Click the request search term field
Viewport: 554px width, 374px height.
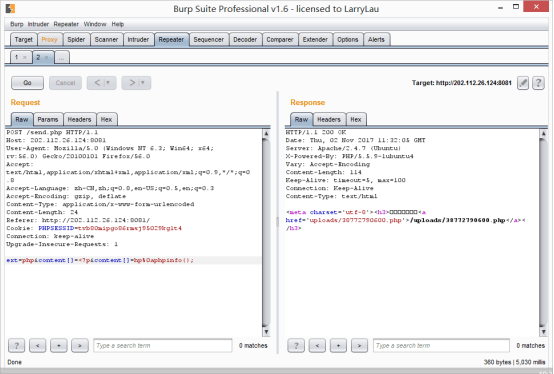pos(163,345)
